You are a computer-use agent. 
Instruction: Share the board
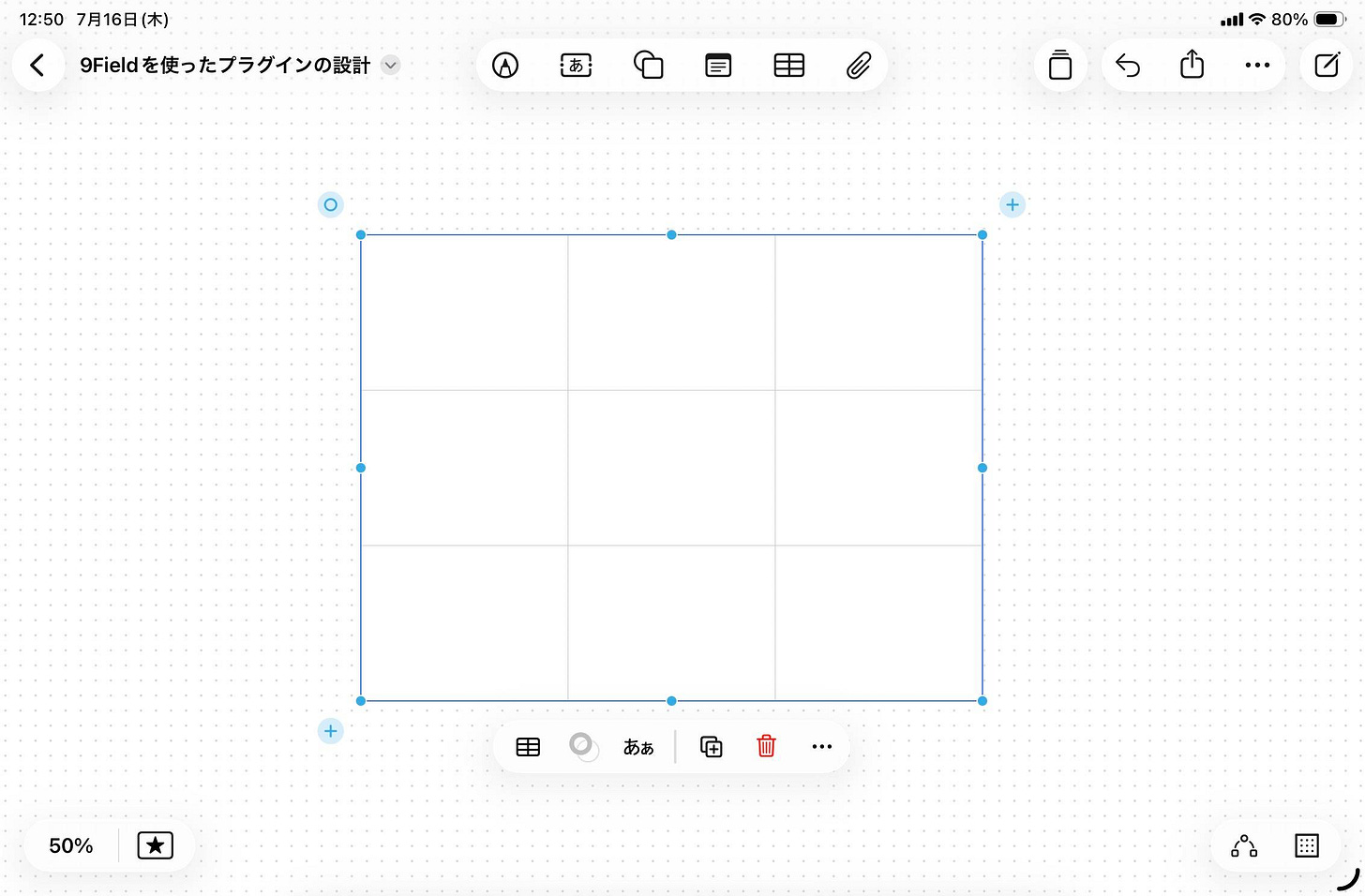click(1192, 65)
